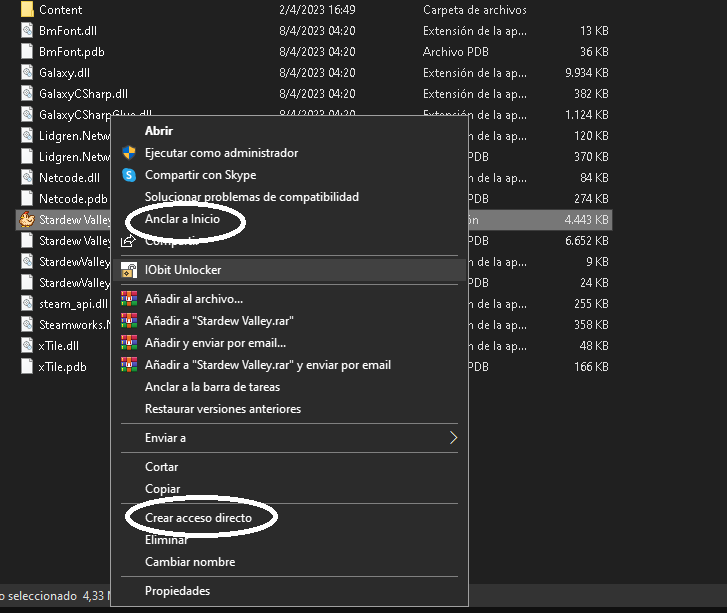Screen dimensions: 727x613
Task: Click the IObit Unlocker padlock icon
Action: (128, 270)
